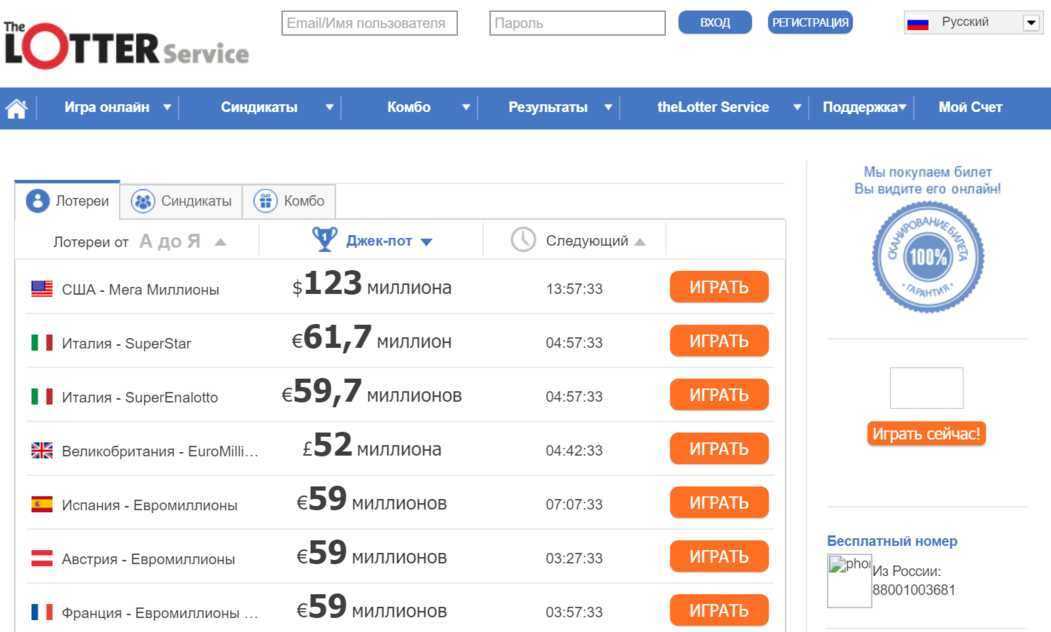The image size is (1051, 632).
Task: Click the РЕГИСТРАЦИЯ button
Action: point(810,22)
